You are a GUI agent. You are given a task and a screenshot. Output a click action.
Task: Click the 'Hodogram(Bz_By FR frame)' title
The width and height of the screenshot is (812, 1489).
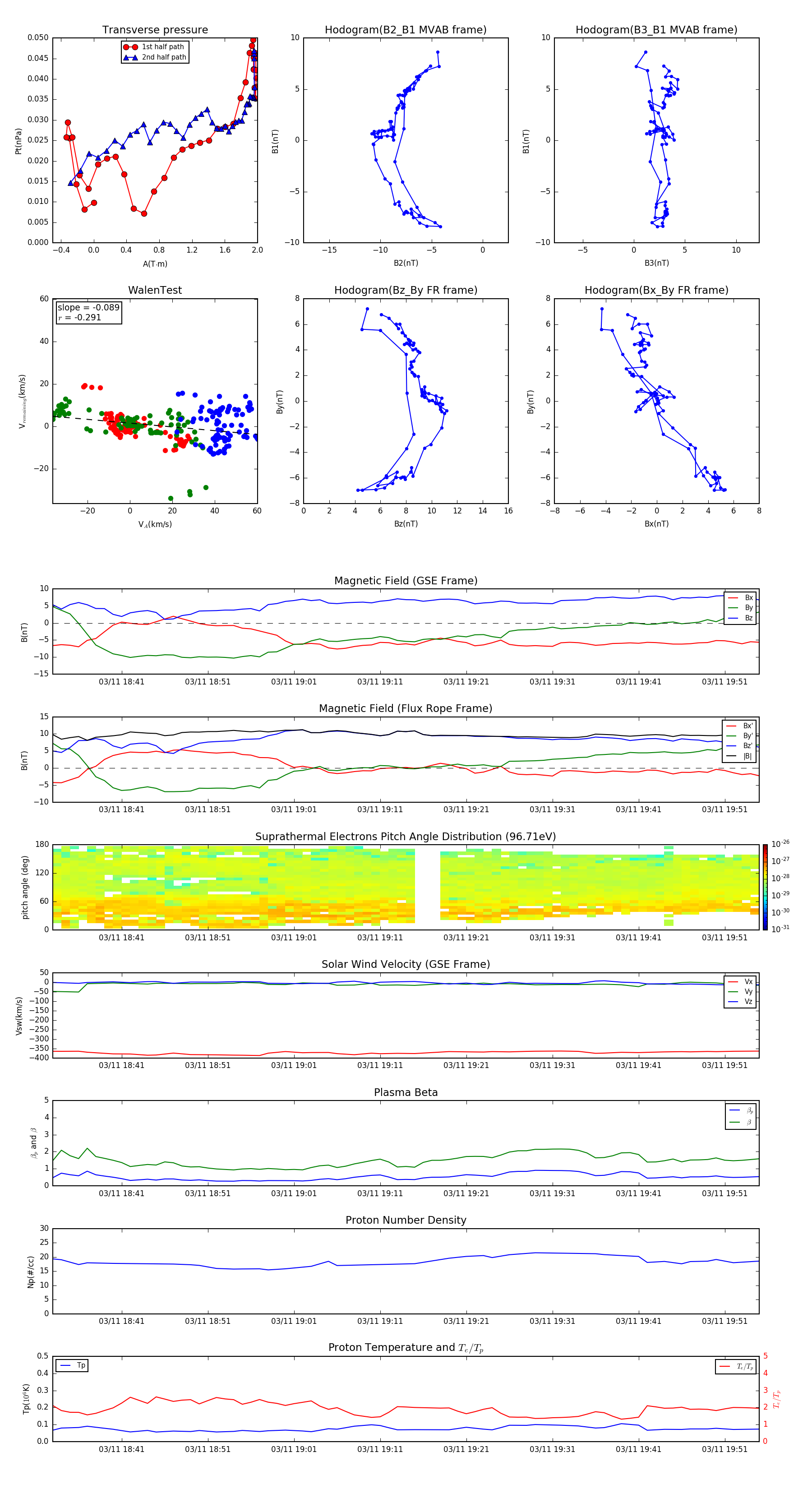[406, 290]
